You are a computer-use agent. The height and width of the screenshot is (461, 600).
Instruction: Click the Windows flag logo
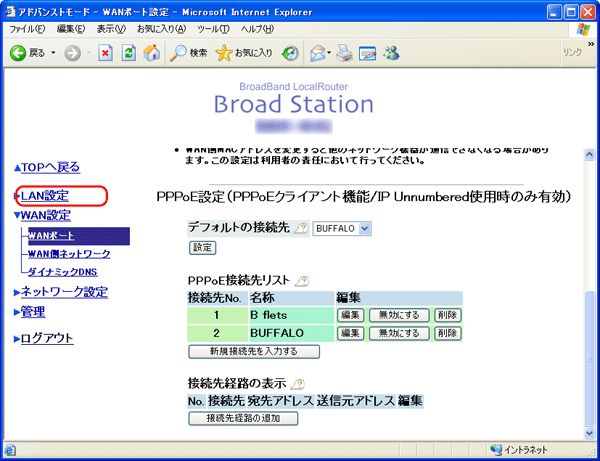point(583,29)
